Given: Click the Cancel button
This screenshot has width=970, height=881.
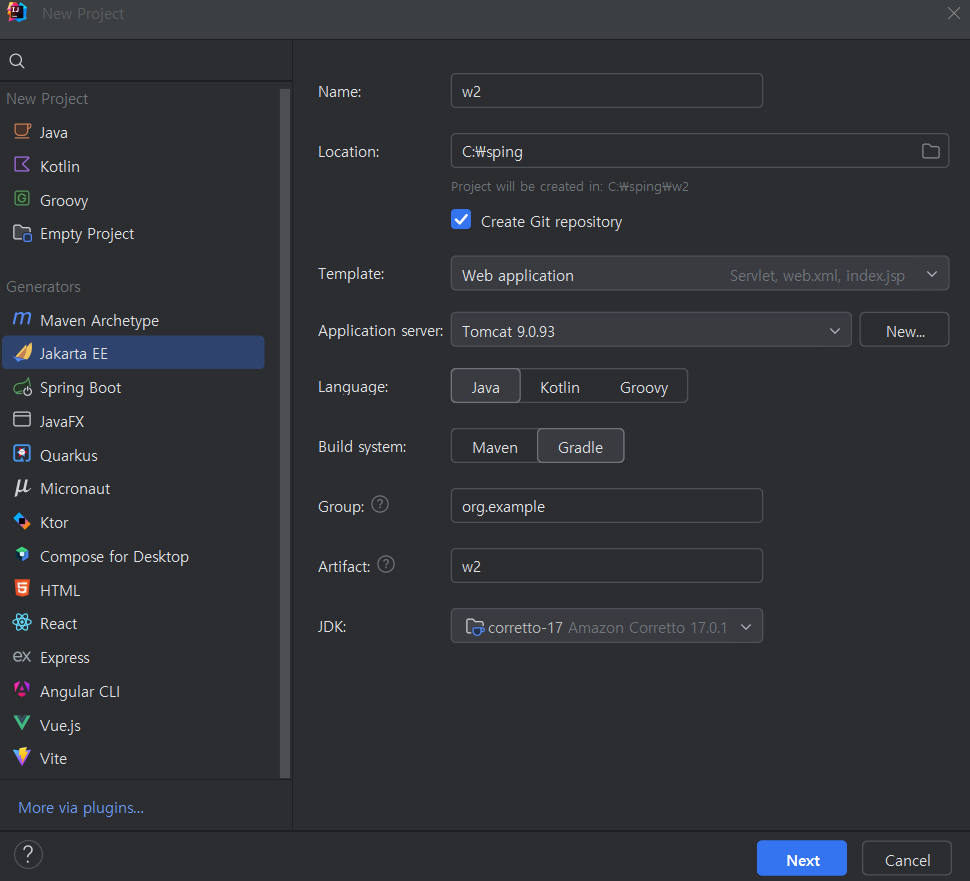Looking at the screenshot, I should coord(907,859).
